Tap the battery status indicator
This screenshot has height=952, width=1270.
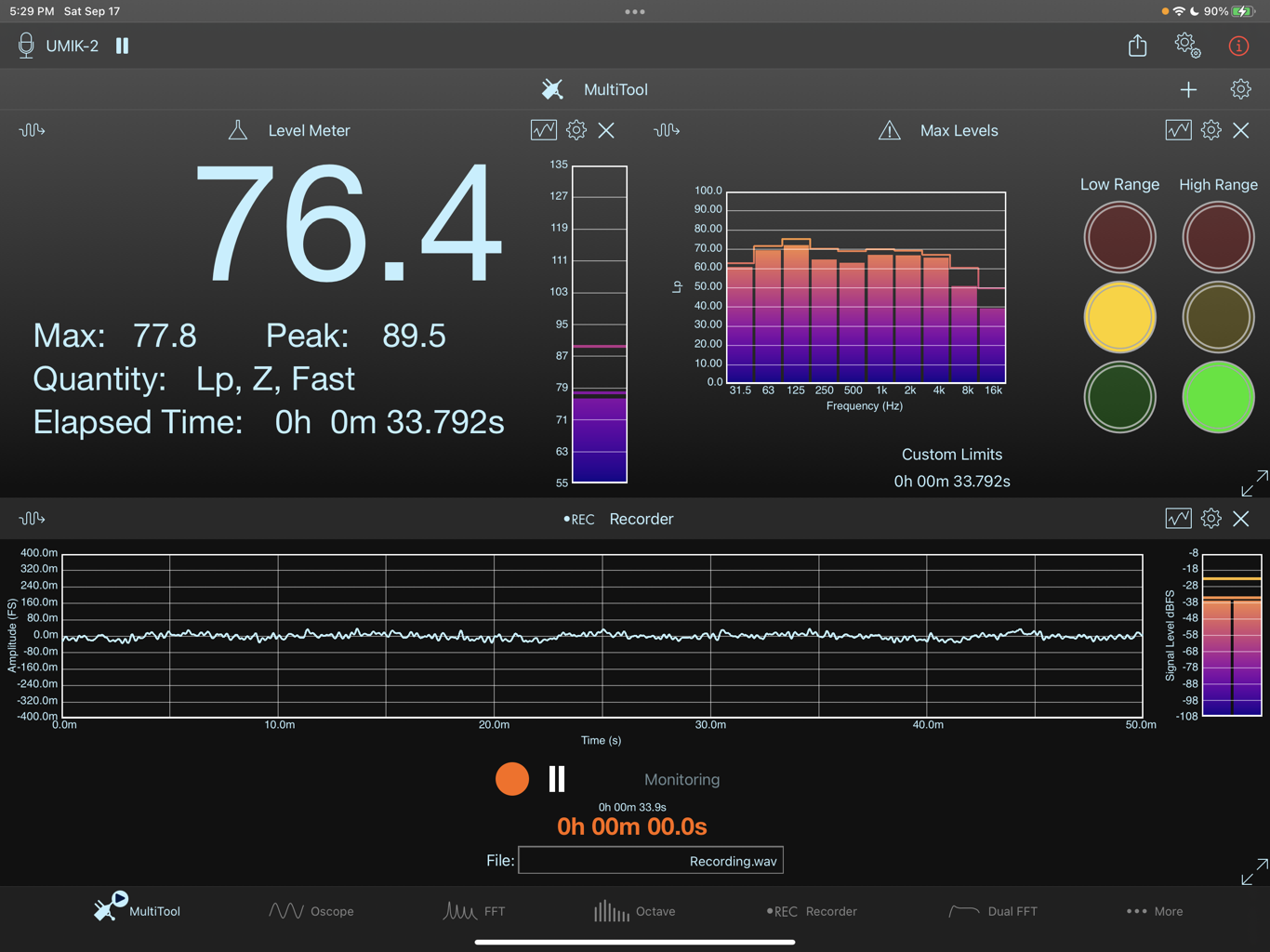coord(1243,11)
